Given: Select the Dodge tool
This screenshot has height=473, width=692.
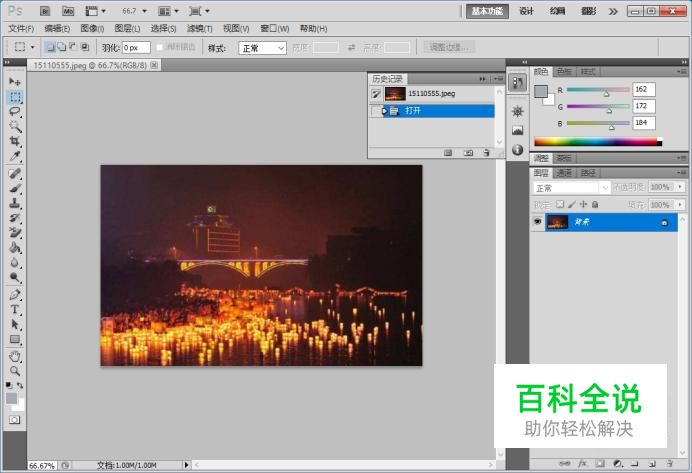Looking at the screenshot, I should pos(15,278).
